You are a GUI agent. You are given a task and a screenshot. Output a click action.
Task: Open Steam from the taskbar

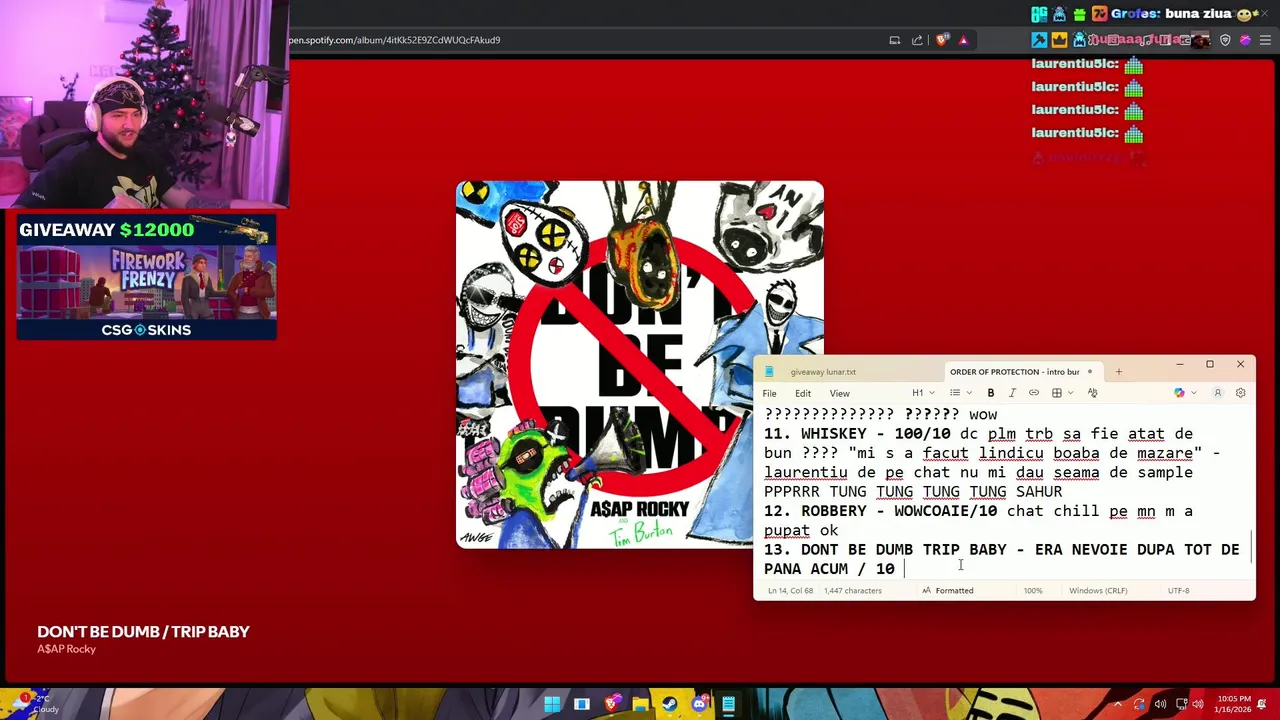point(669,704)
